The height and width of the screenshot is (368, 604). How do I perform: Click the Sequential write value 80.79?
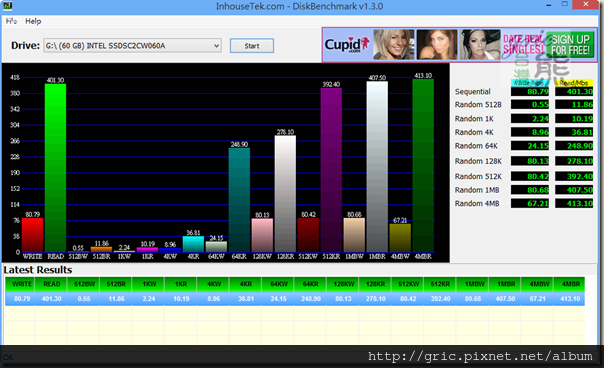pyautogui.click(x=530, y=92)
